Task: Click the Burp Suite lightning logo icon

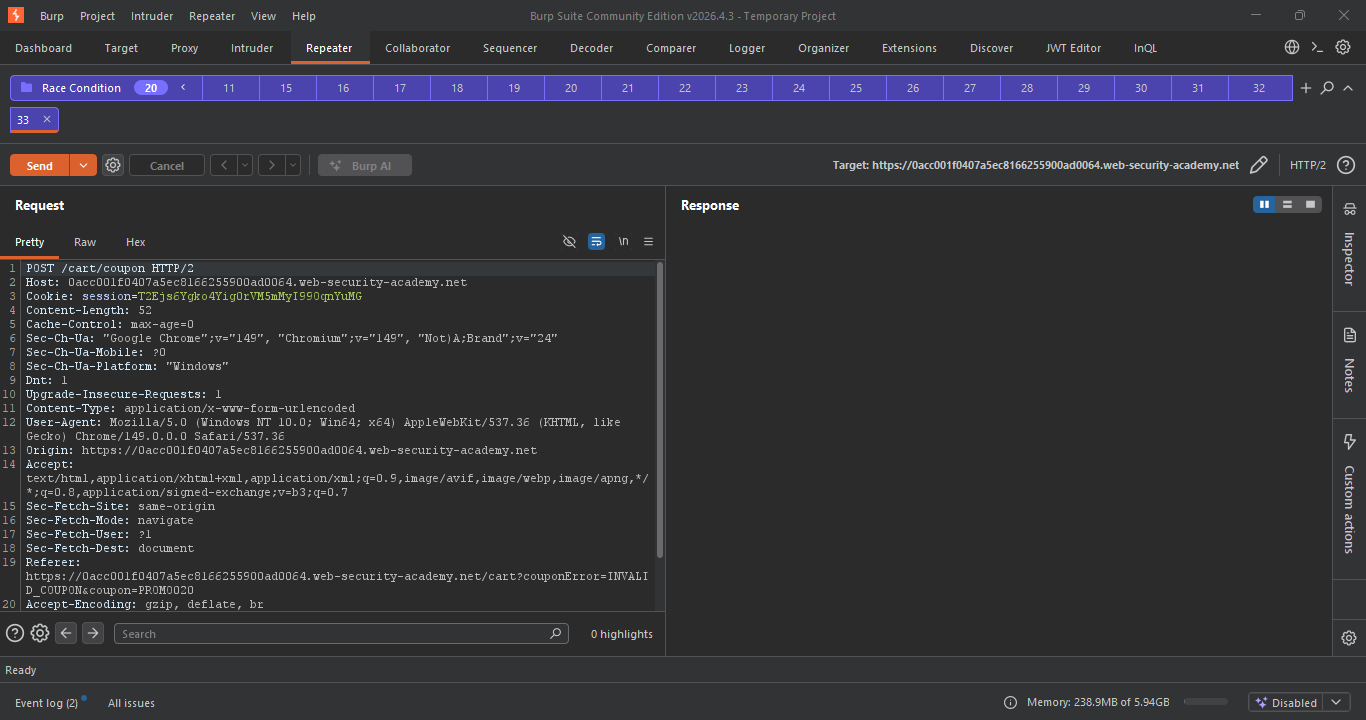Action: [x=16, y=15]
